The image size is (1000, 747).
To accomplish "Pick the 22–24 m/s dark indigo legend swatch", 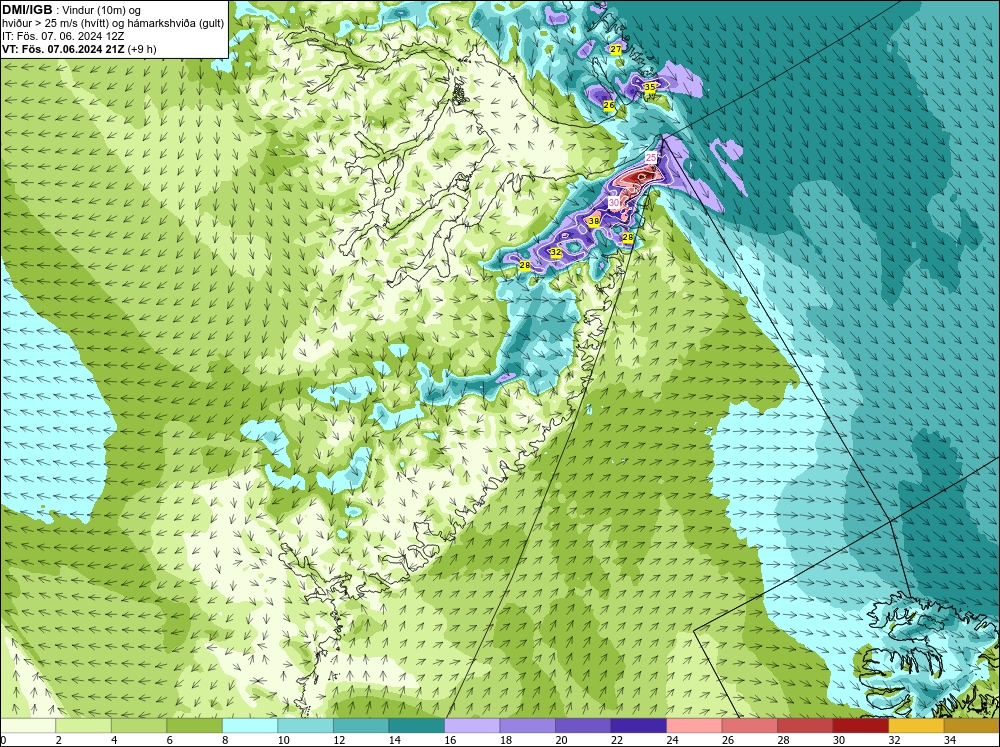I will point(638,725).
